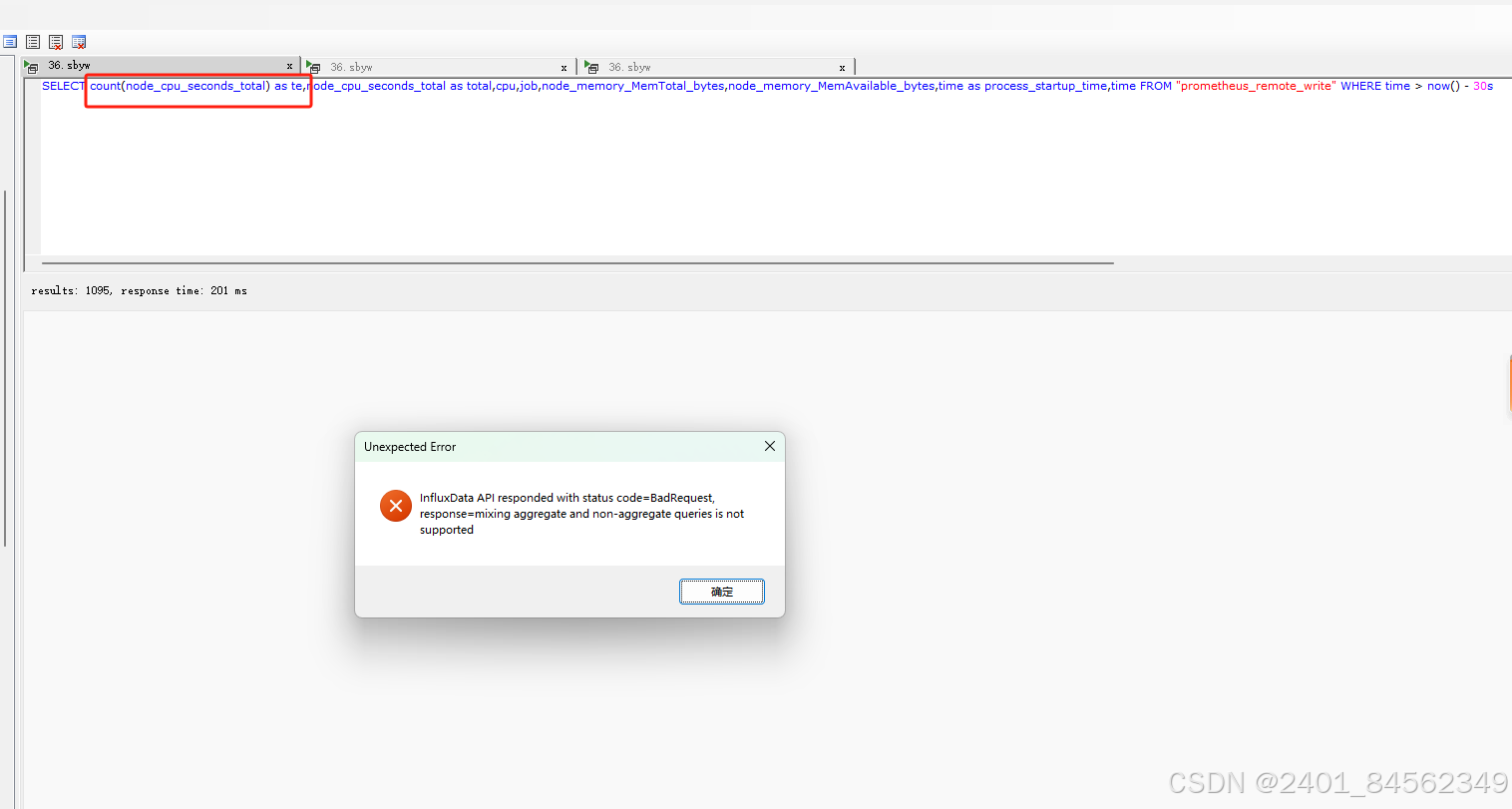
Task: Click the third toolbar icon with red X
Action: tap(56, 42)
